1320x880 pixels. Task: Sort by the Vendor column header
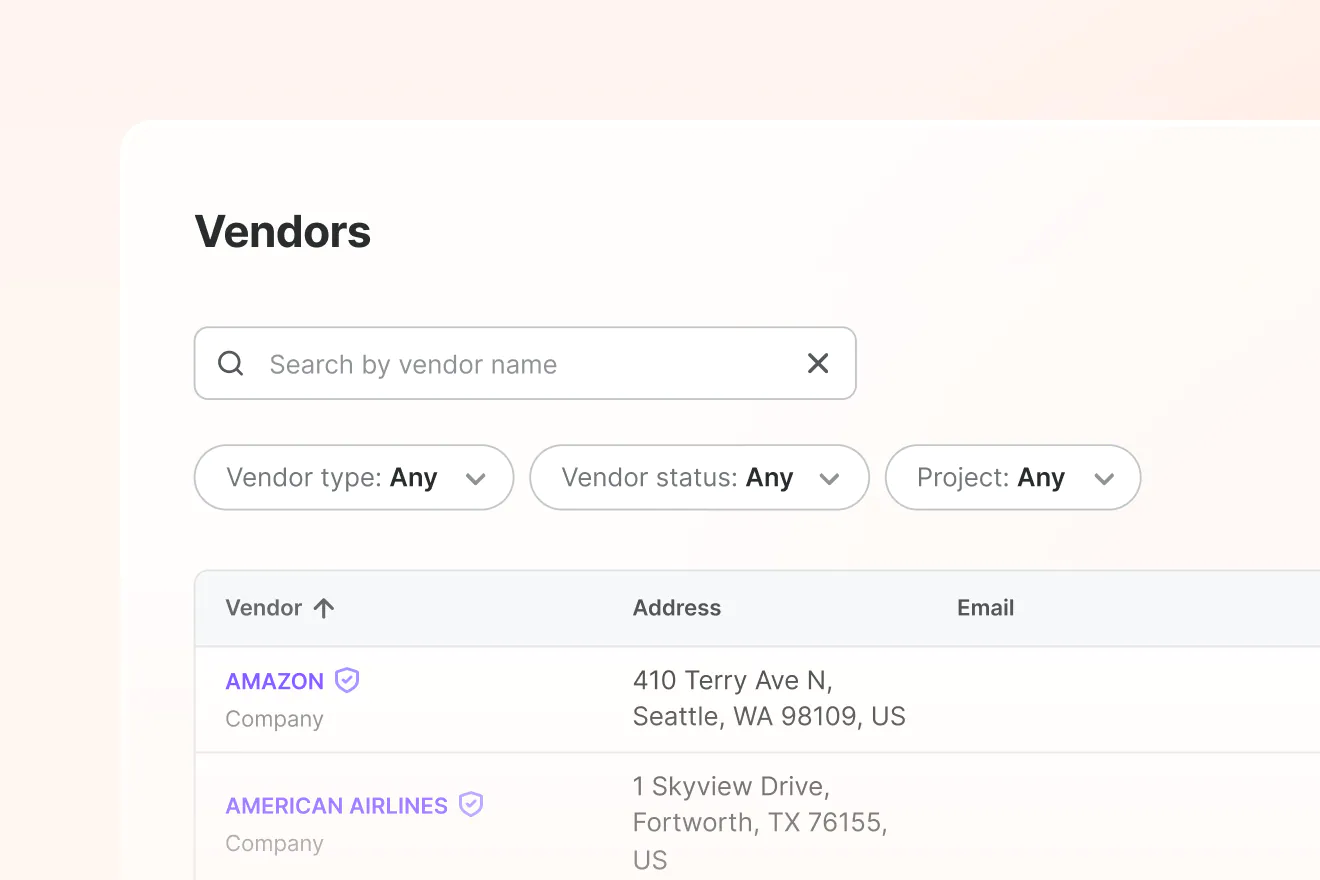point(264,608)
